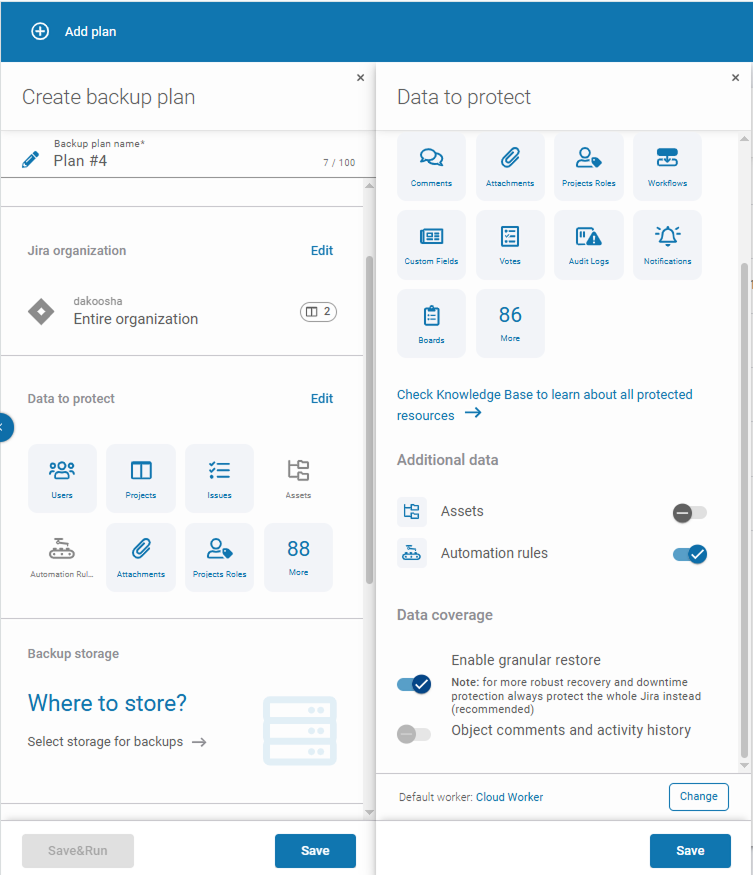753x875 pixels.
Task: Click the right panel scroll up arrow
Action: [x=744, y=138]
